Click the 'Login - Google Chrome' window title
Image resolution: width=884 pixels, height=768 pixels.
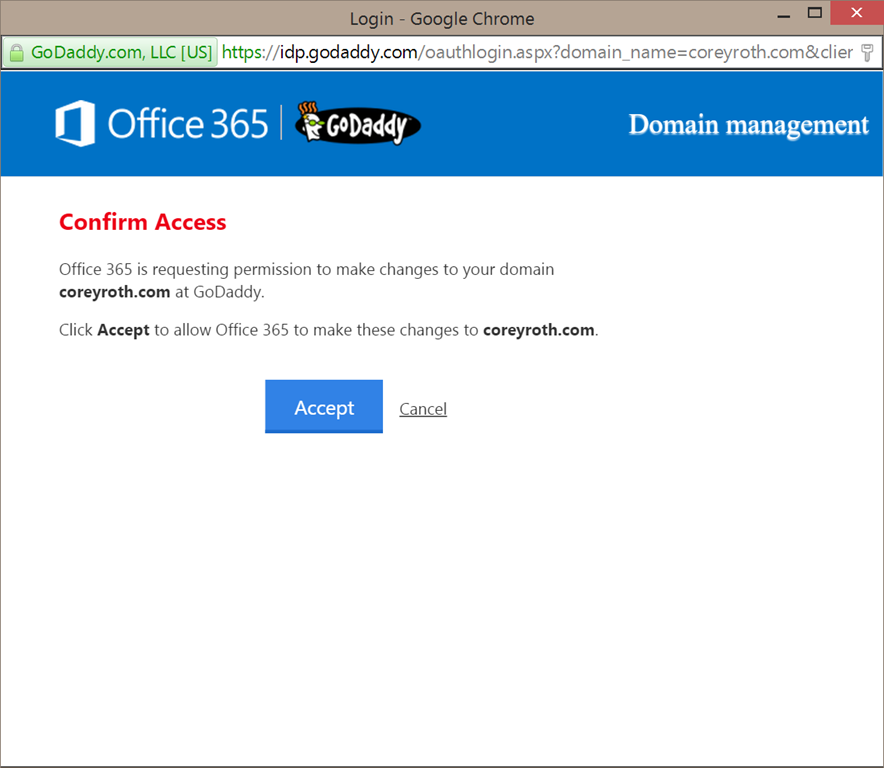click(x=441, y=19)
